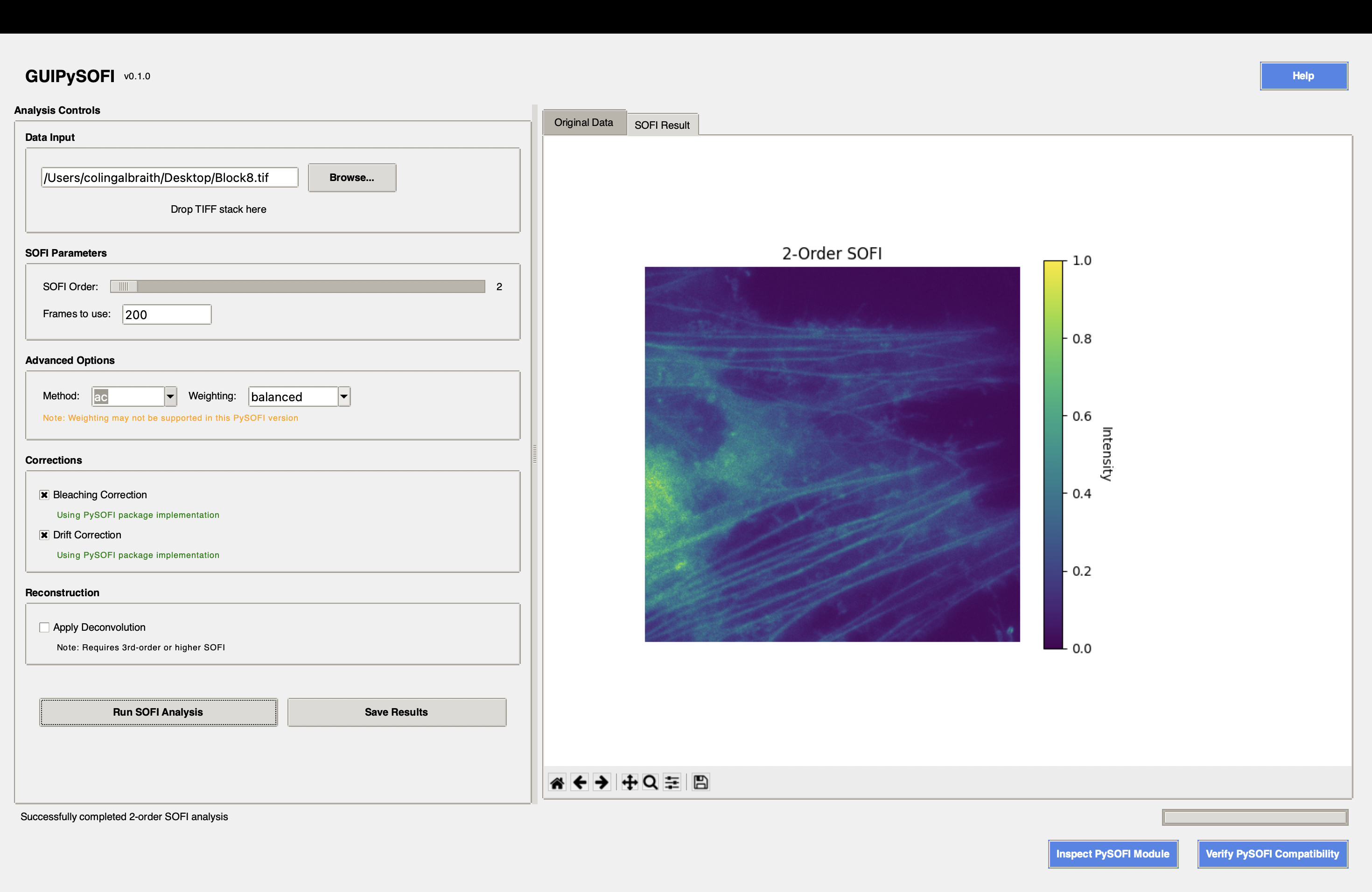Toggle the Bleaching Correction checkbox
The height and width of the screenshot is (892, 1372).
44,495
